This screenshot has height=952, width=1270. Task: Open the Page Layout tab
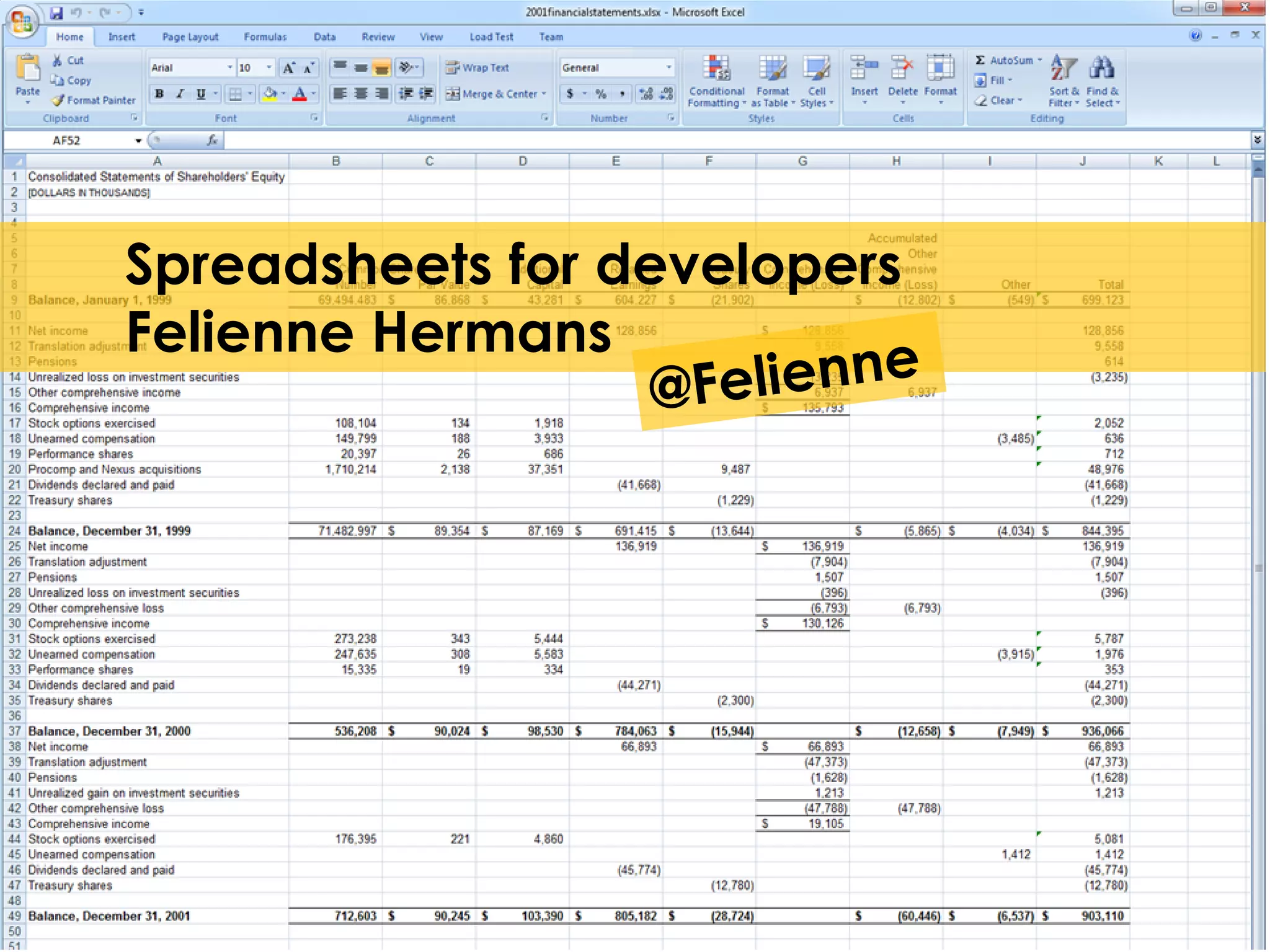pyautogui.click(x=190, y=37)
